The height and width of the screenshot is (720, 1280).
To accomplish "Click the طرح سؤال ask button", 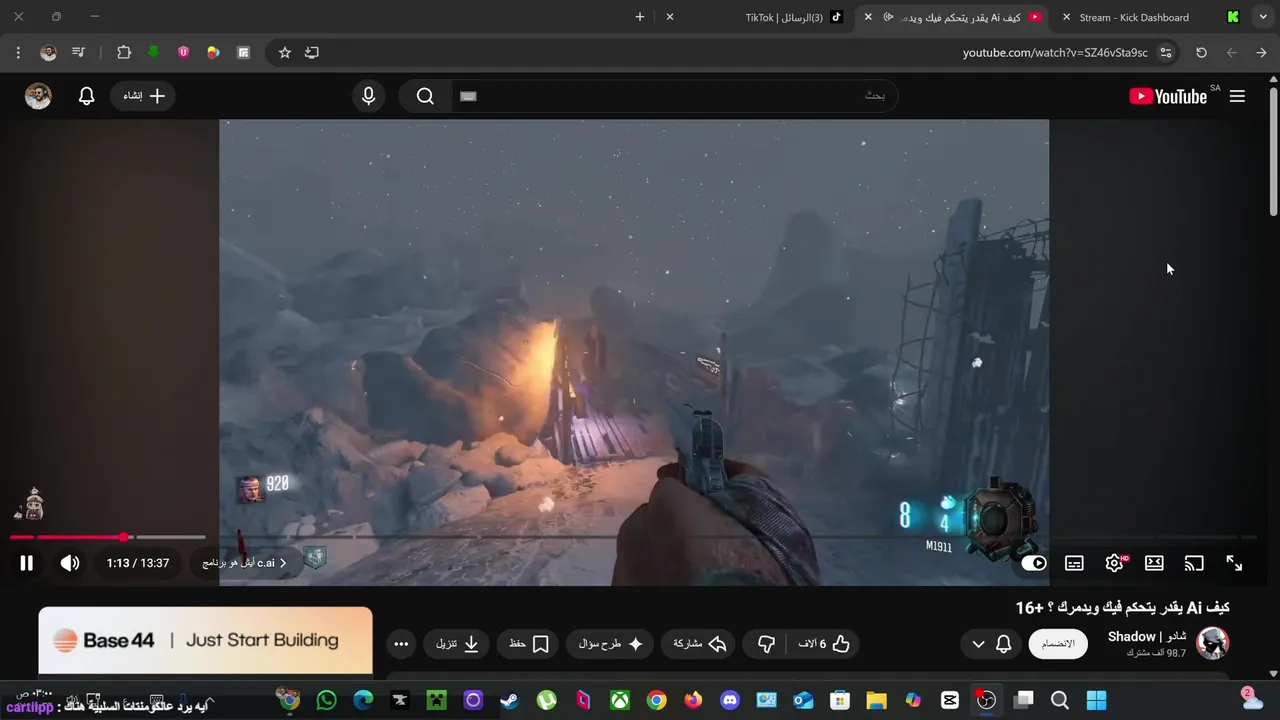I will point(611,644).
